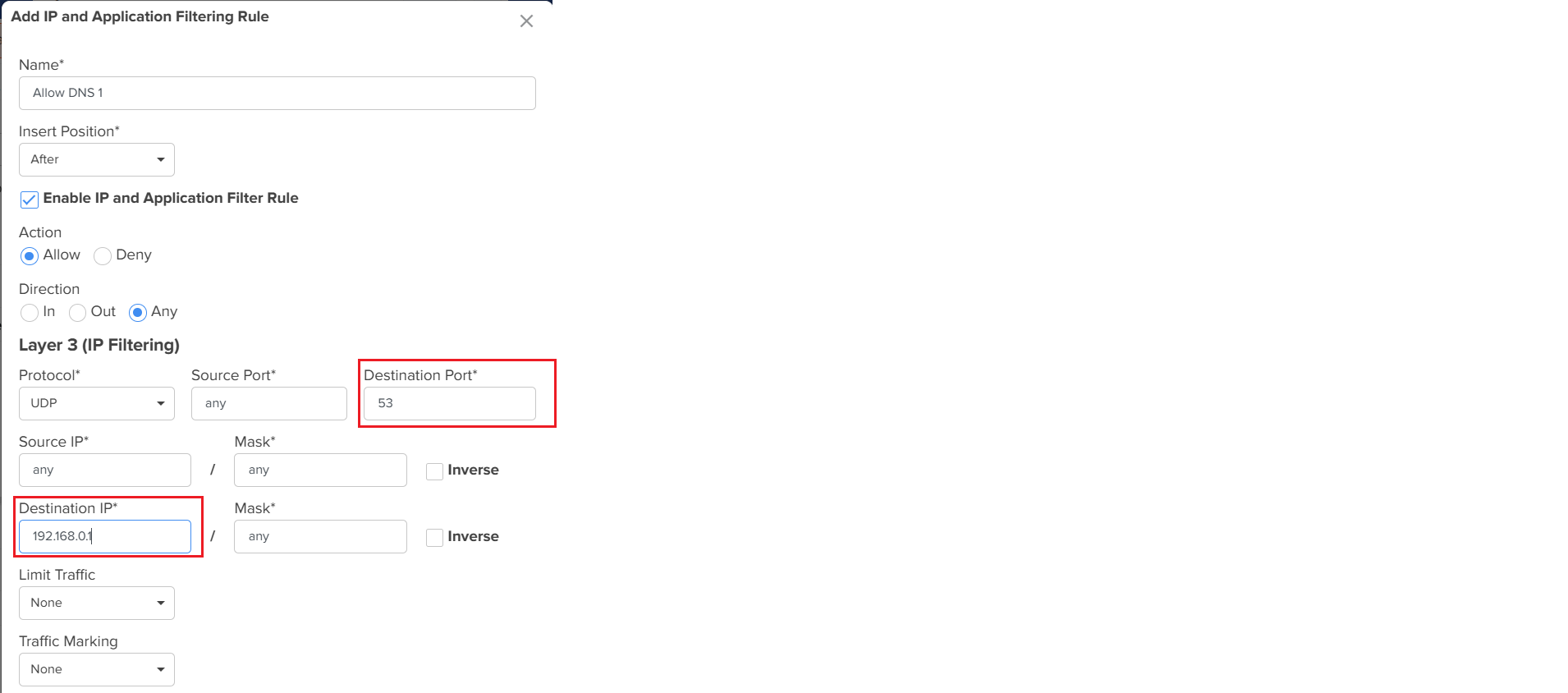Enable the Inverse checkbox for Source IP
1568x693 pixels.
click(435, 471)
